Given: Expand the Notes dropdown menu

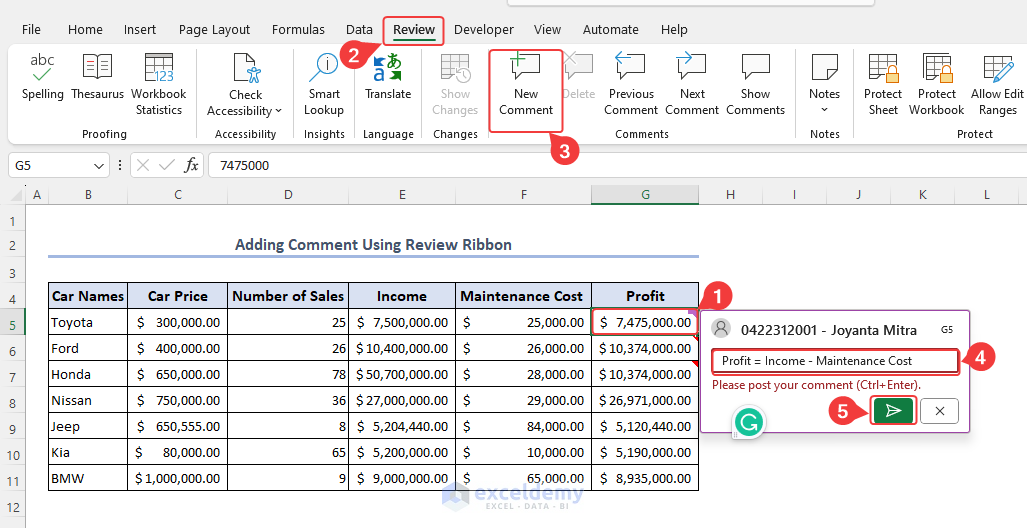Looking at the screenshot, I should click(824, 109).
